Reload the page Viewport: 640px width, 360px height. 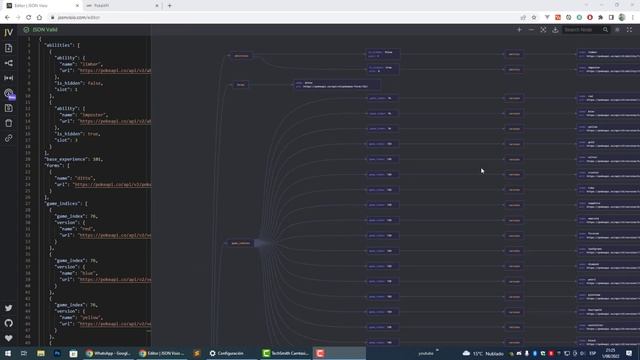point(28,18)
